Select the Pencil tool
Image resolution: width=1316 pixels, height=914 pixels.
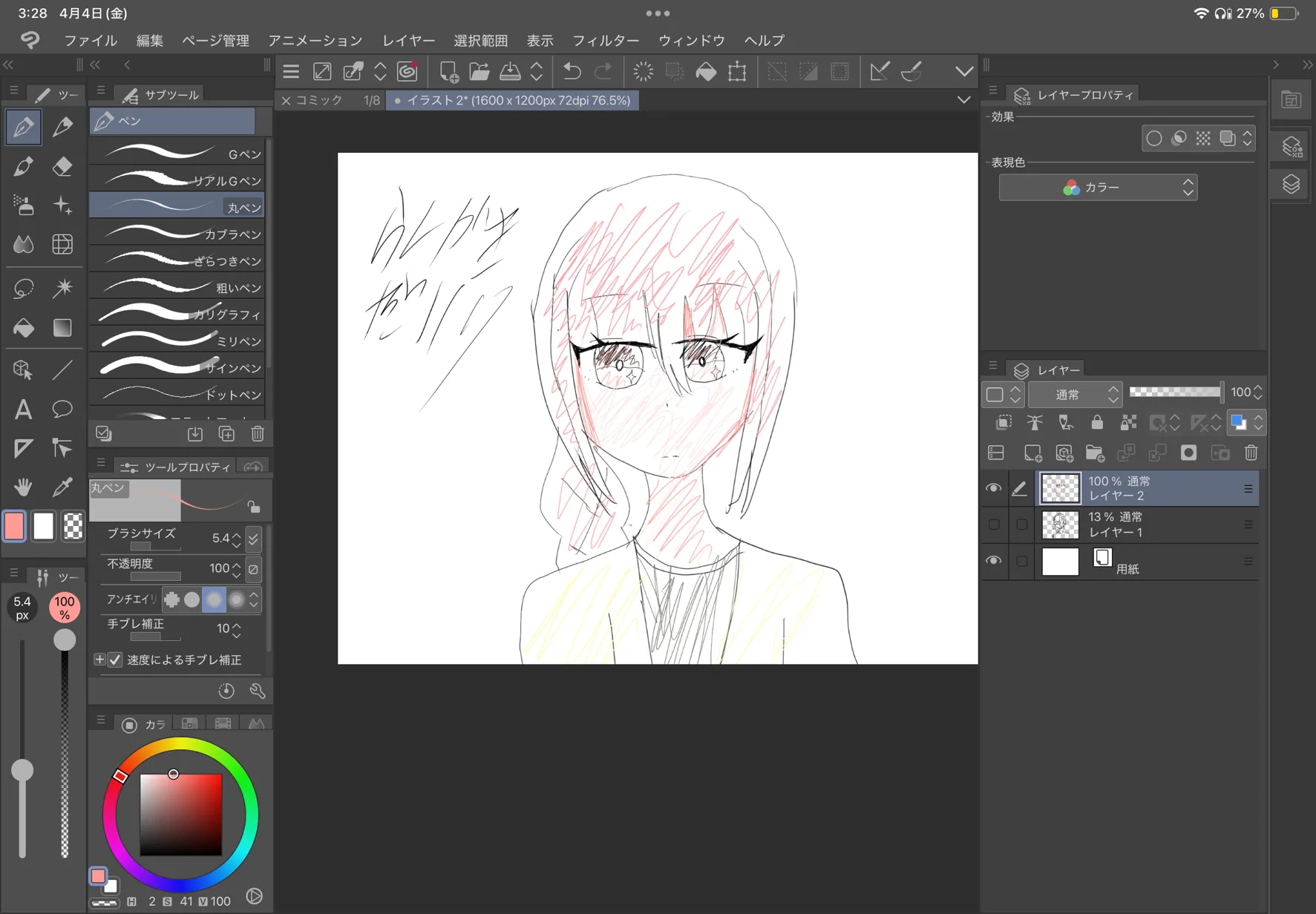63,127
